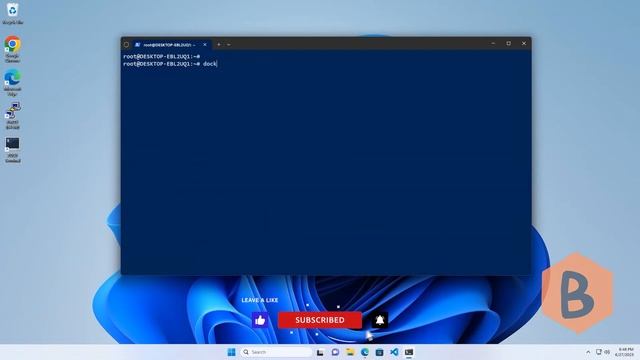
Task: Show hidden system tray icons
Action: click(x=588, y=352)
